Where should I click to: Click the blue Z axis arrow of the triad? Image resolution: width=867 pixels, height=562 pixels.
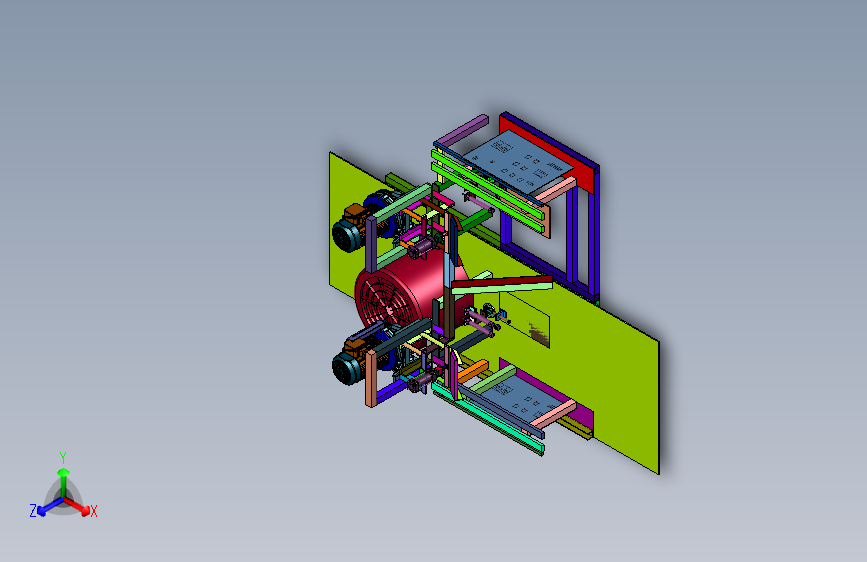pos(50,507)
